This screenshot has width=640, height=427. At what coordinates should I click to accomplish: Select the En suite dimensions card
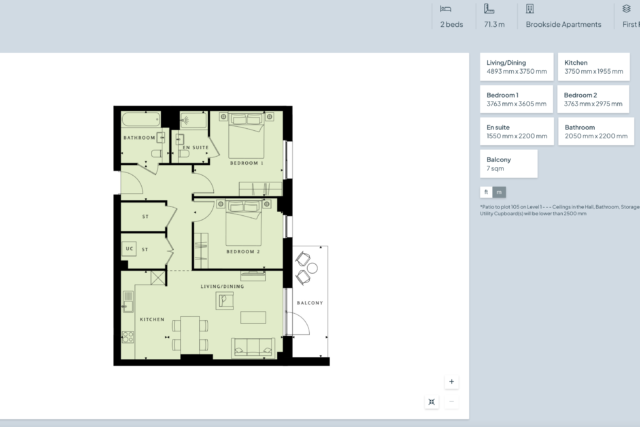(x=516, y=131)
